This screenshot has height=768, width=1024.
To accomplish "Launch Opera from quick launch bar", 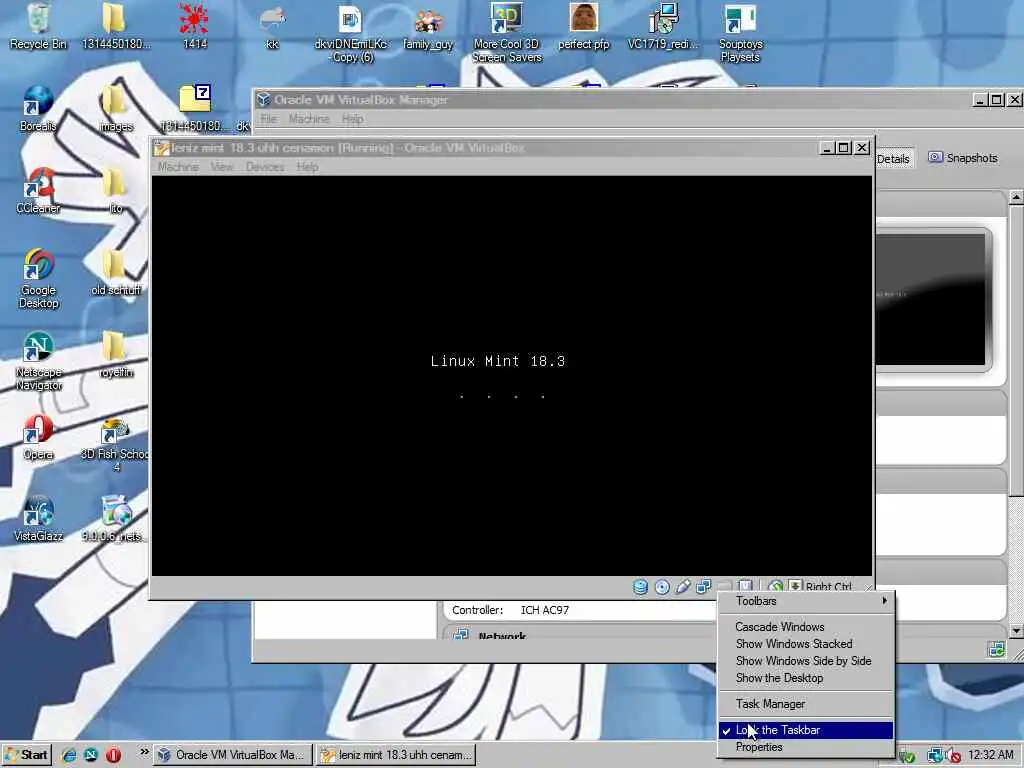I will coord(113,755).
